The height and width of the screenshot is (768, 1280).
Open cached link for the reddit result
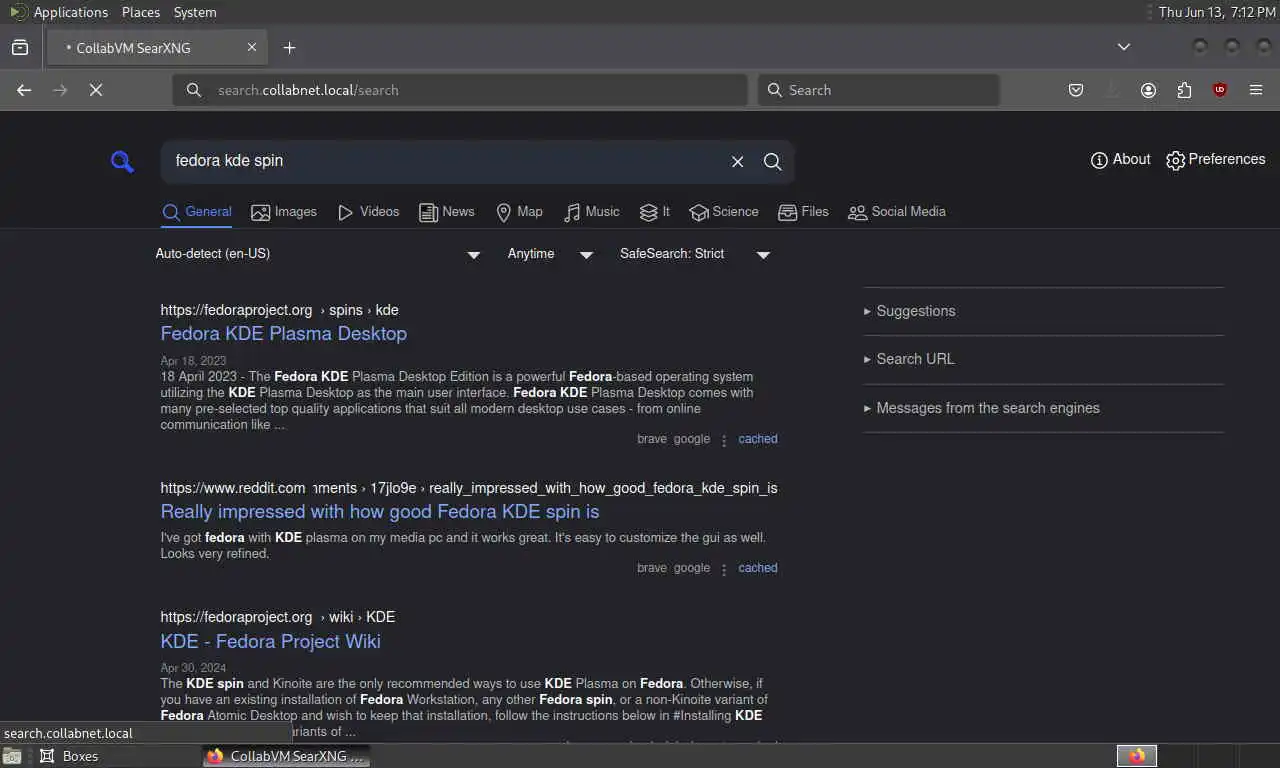(x=758, y=568)
